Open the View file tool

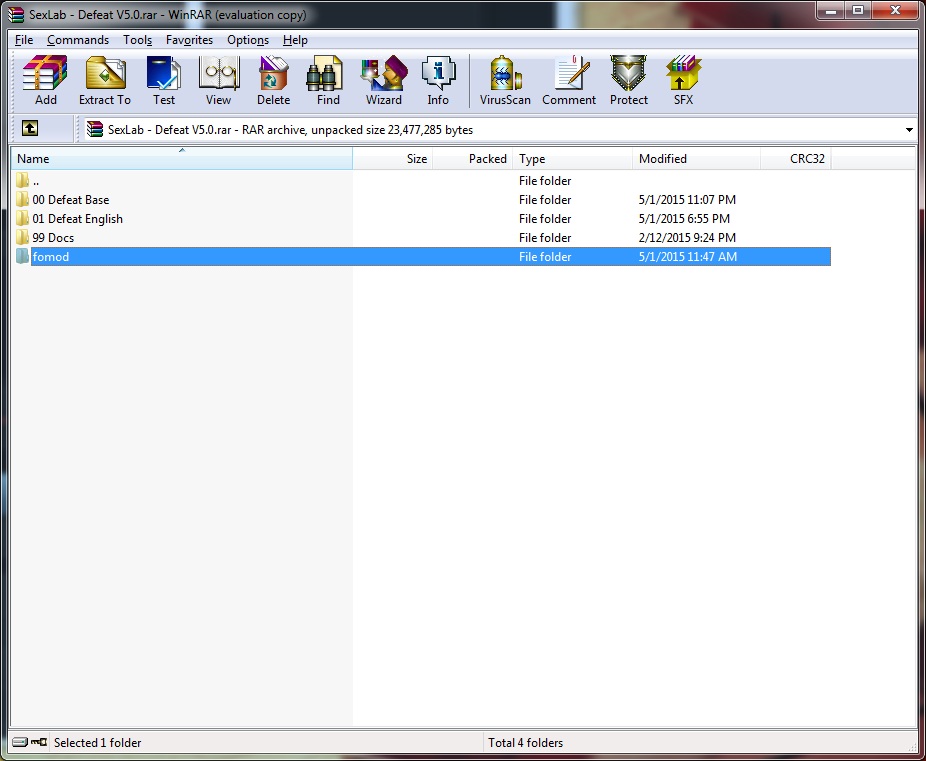pos(219,80)
